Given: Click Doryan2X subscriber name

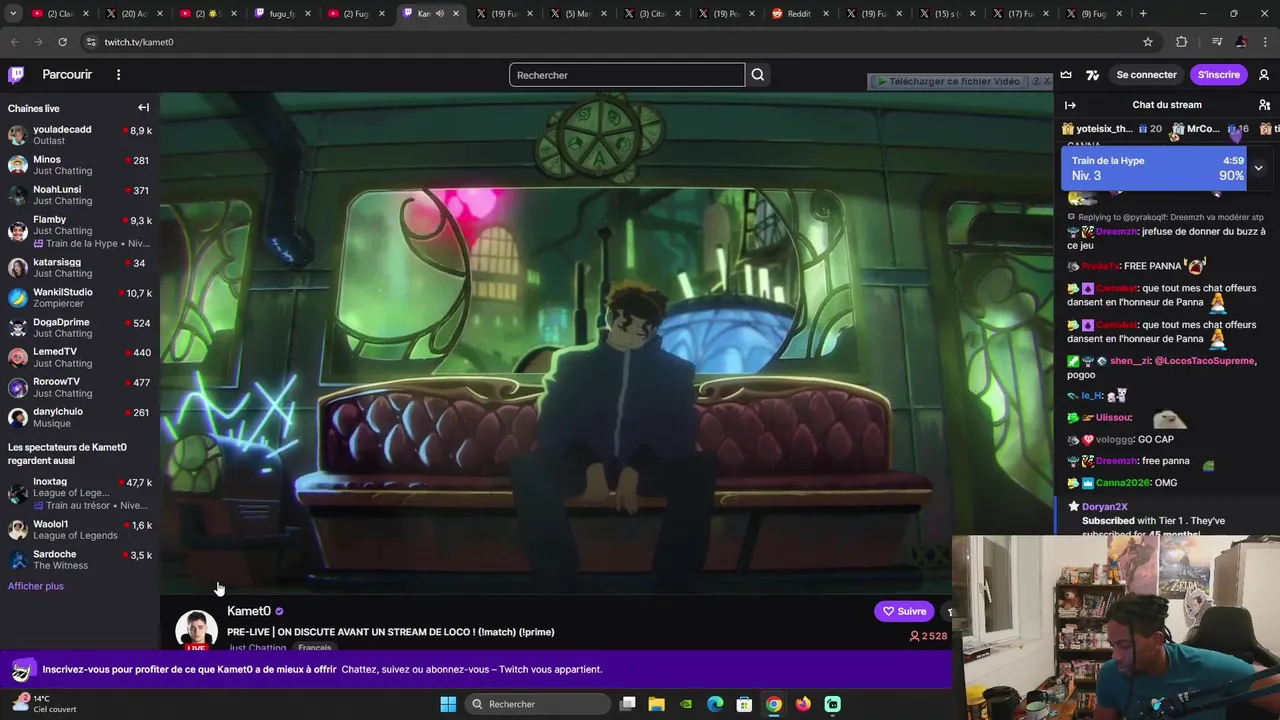Looking at the screenshot, I should click(1105, 507).
